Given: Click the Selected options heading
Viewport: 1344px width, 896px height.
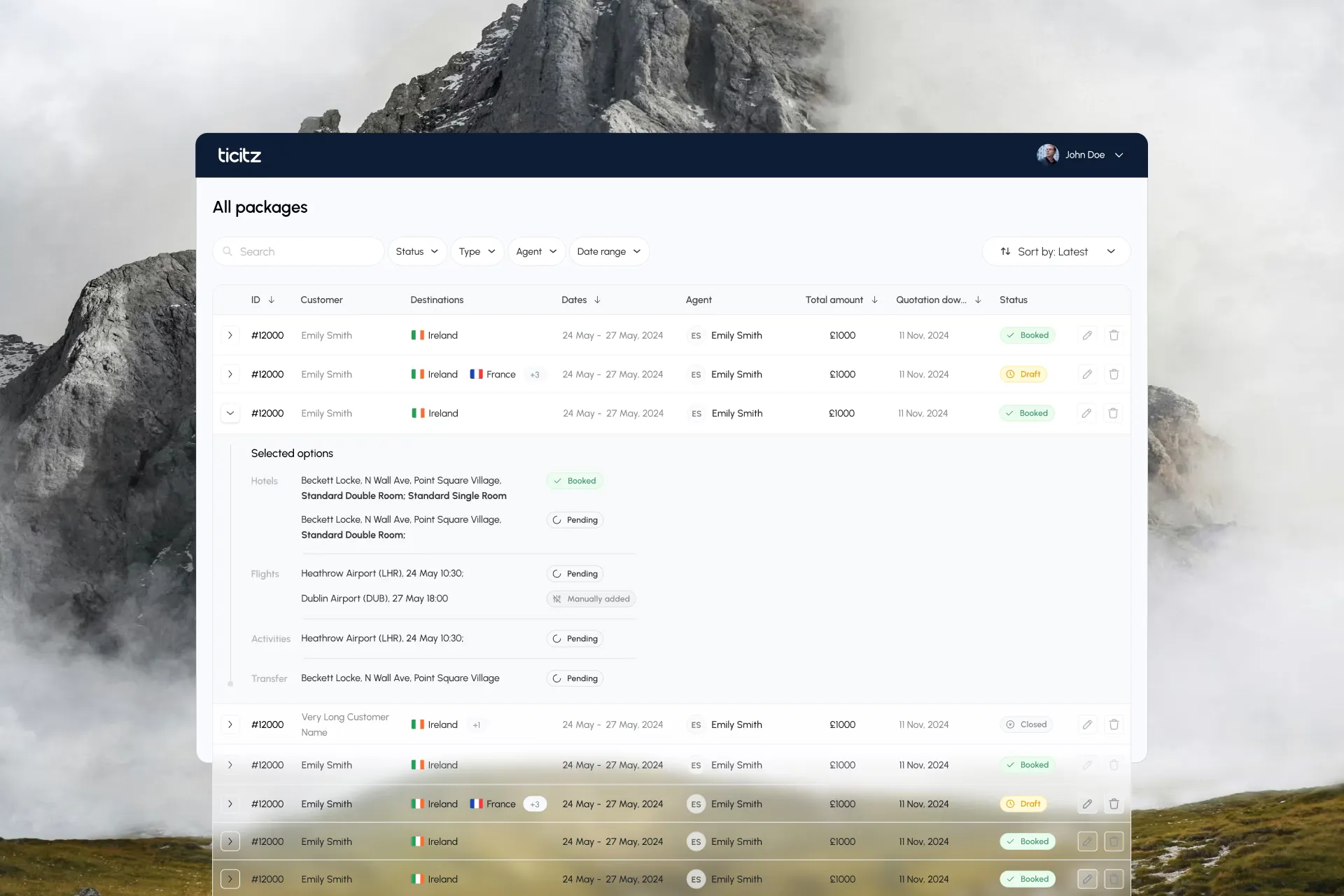Looking at the screenshot, I should tap(292, 454).
